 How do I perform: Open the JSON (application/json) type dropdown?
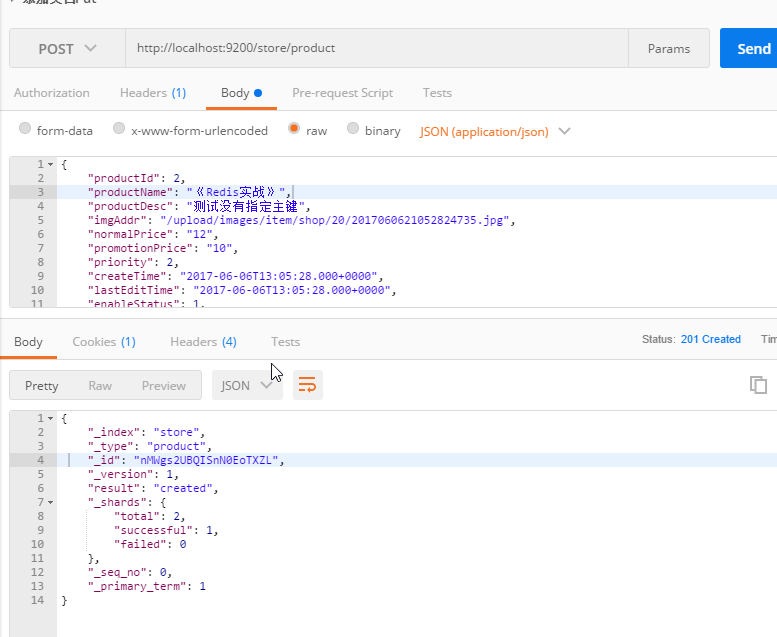click(495, 131)
